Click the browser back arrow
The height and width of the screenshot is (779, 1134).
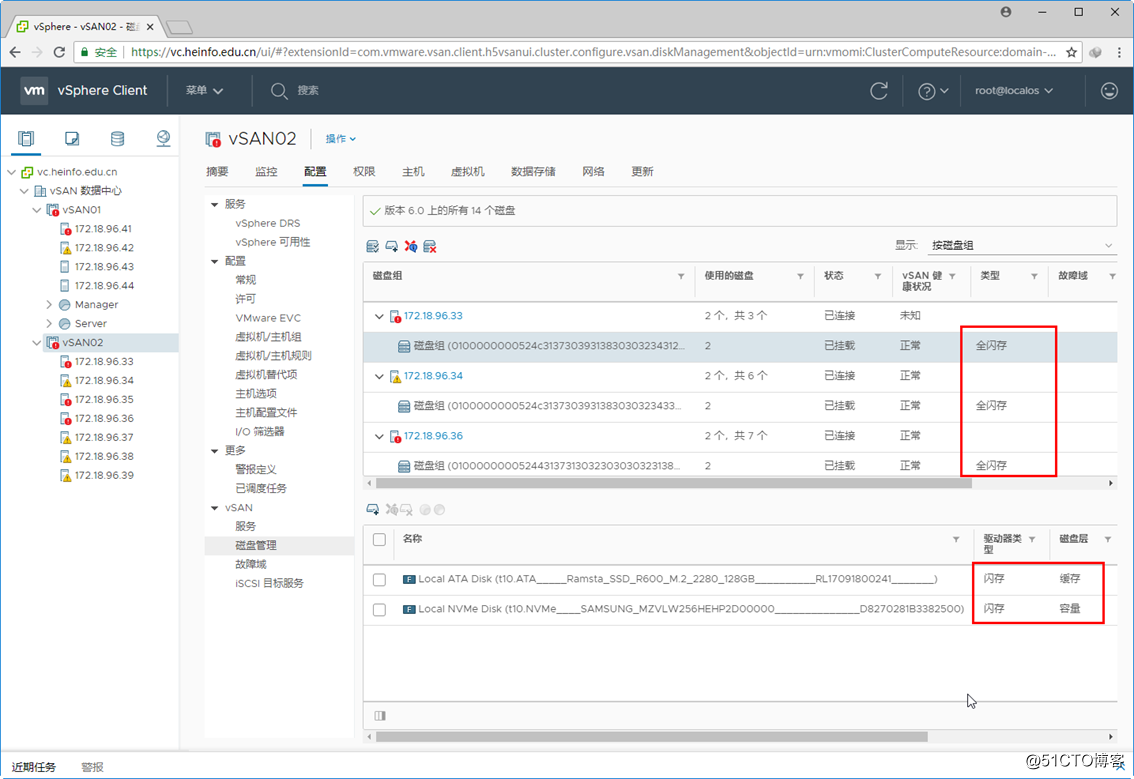coord(15,52)
